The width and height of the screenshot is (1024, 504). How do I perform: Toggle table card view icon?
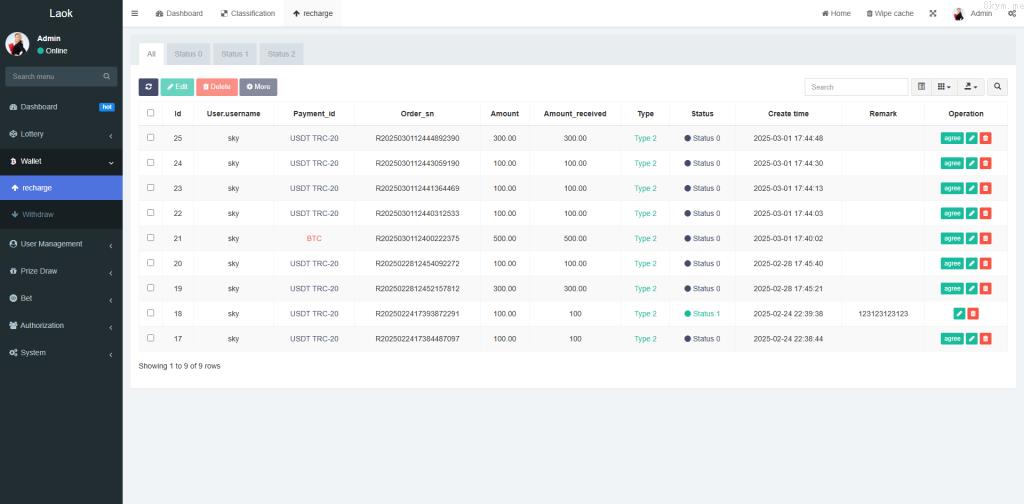point(921,87)
